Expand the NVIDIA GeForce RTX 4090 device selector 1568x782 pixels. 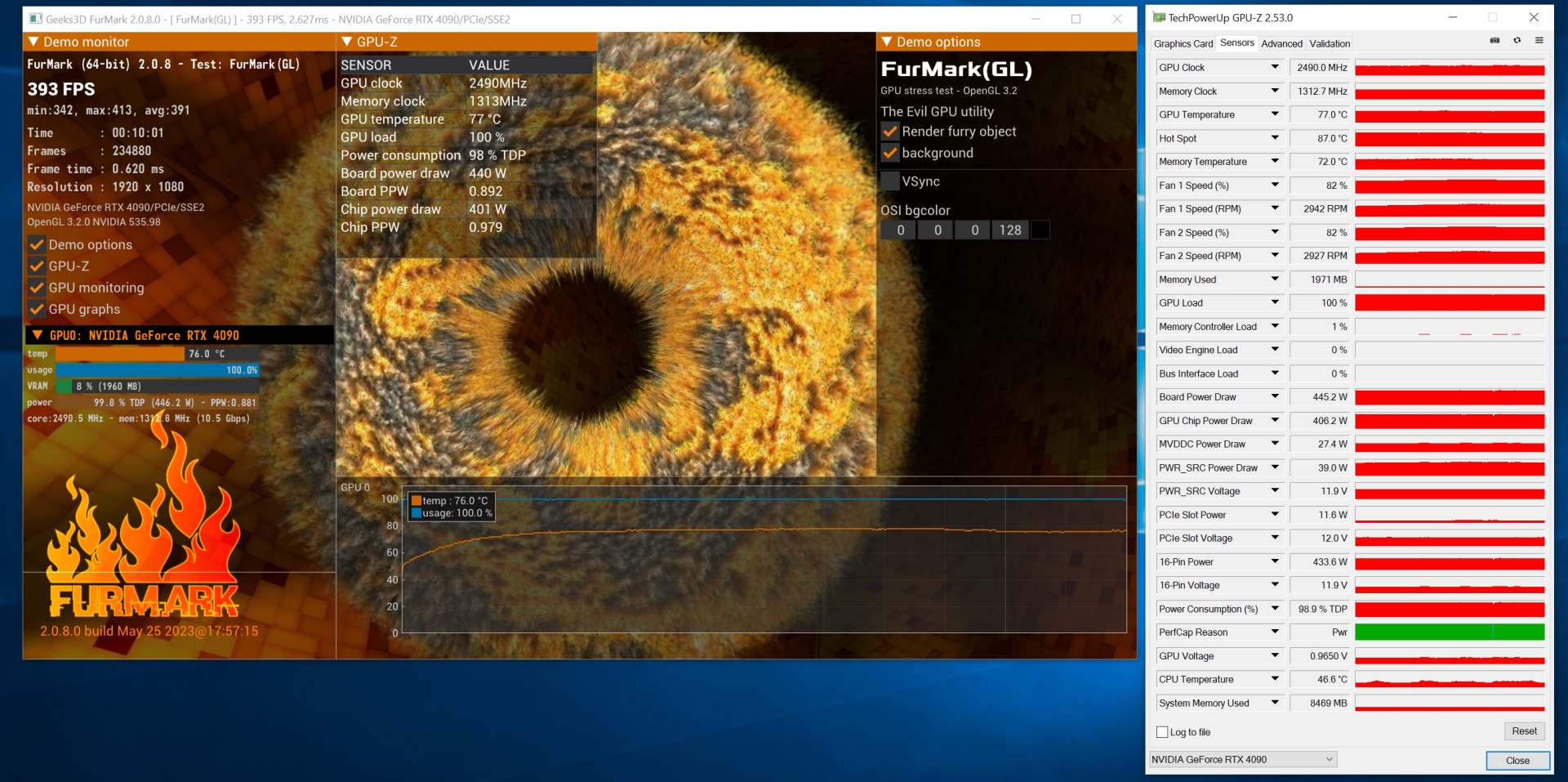coord(1329,759)
